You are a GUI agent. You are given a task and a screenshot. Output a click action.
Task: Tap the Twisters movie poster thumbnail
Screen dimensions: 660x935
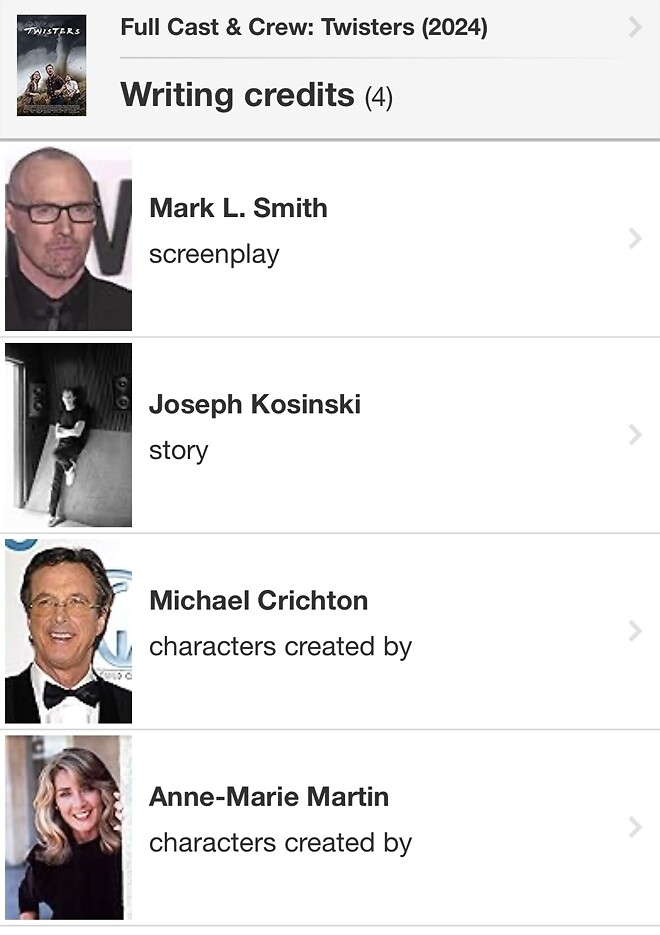(51, 65)
